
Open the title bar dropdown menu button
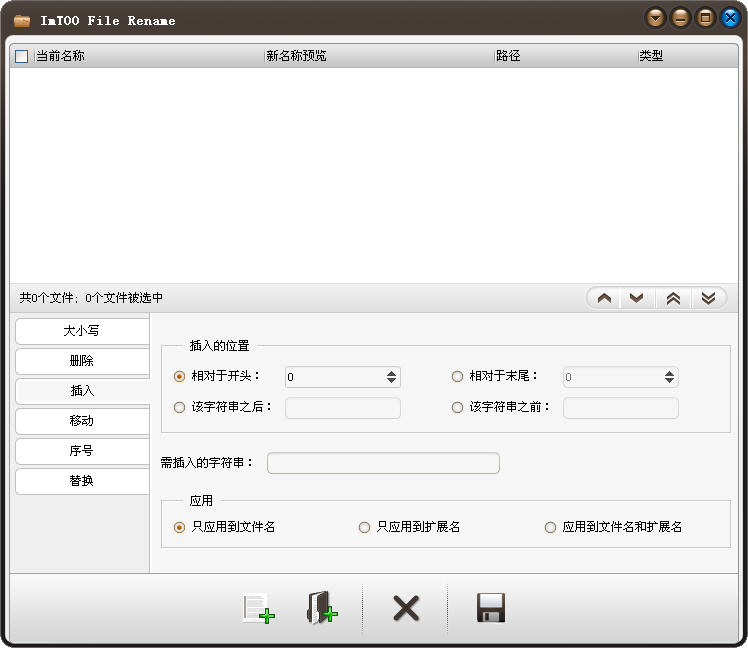coord(655,19)
